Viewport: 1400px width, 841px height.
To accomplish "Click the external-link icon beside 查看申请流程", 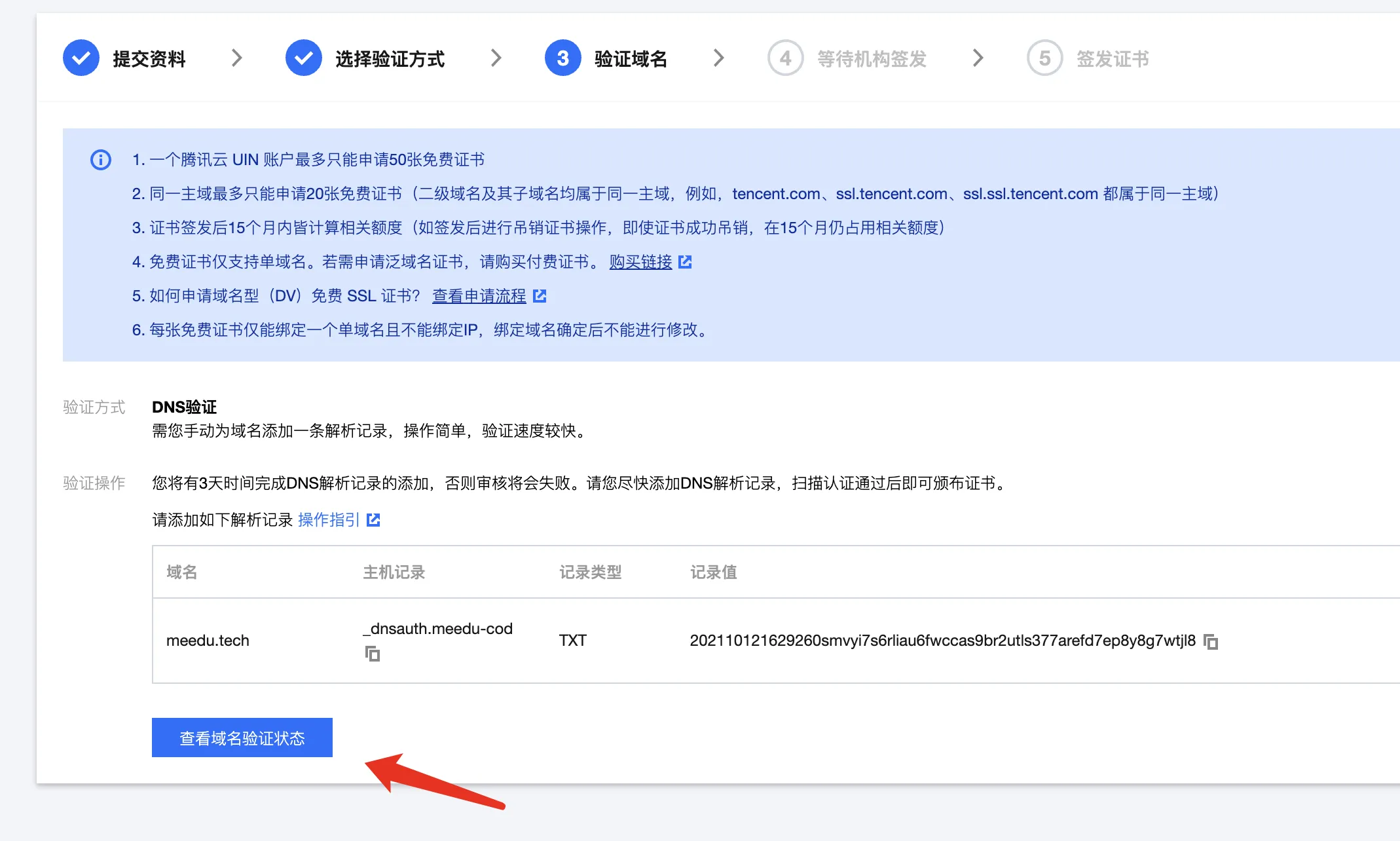I will click(540, 296).
